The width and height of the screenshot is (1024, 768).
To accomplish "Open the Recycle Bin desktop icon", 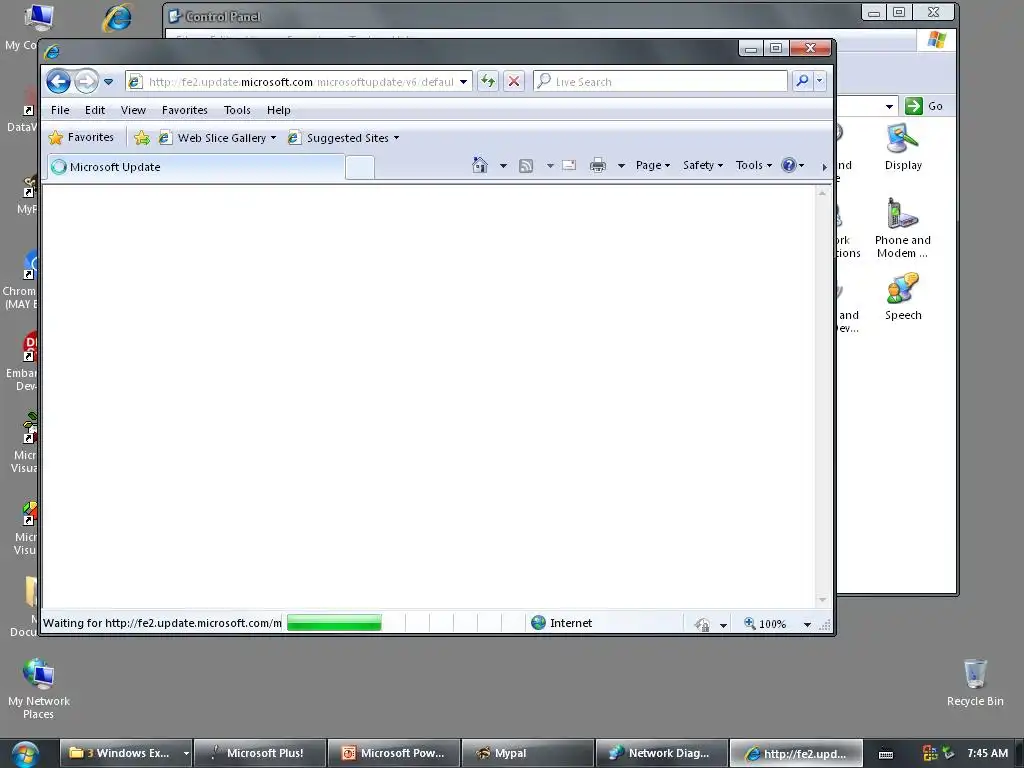I will 975,683.
